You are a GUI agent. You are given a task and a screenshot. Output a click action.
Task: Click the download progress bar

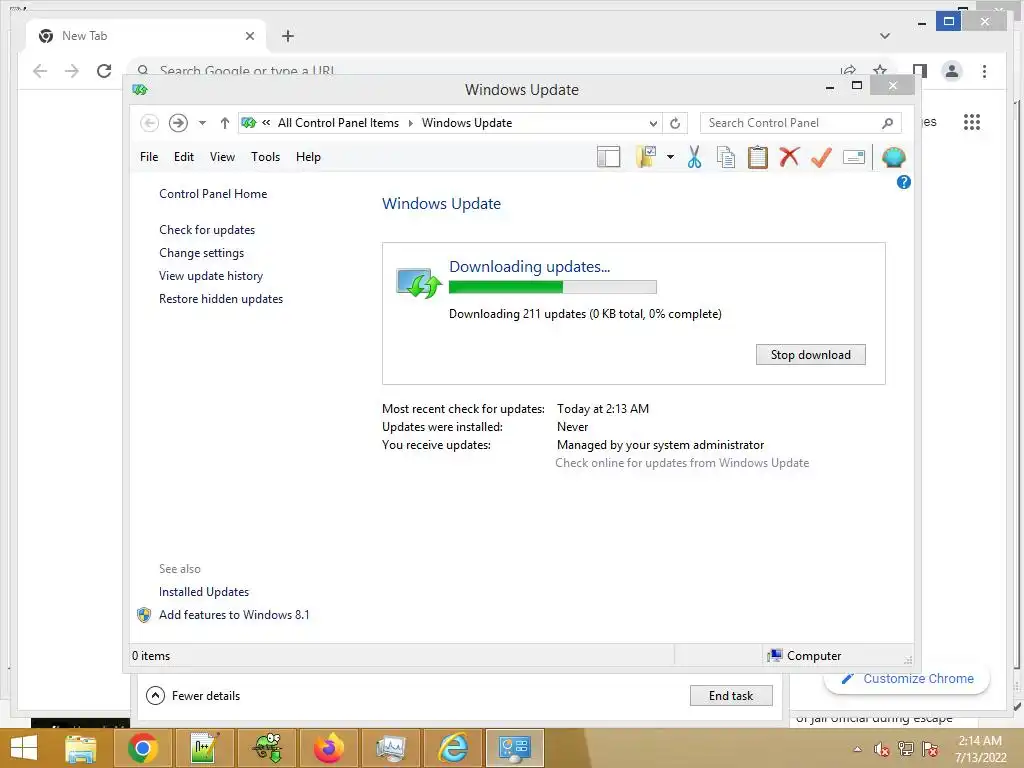point(552,287)
